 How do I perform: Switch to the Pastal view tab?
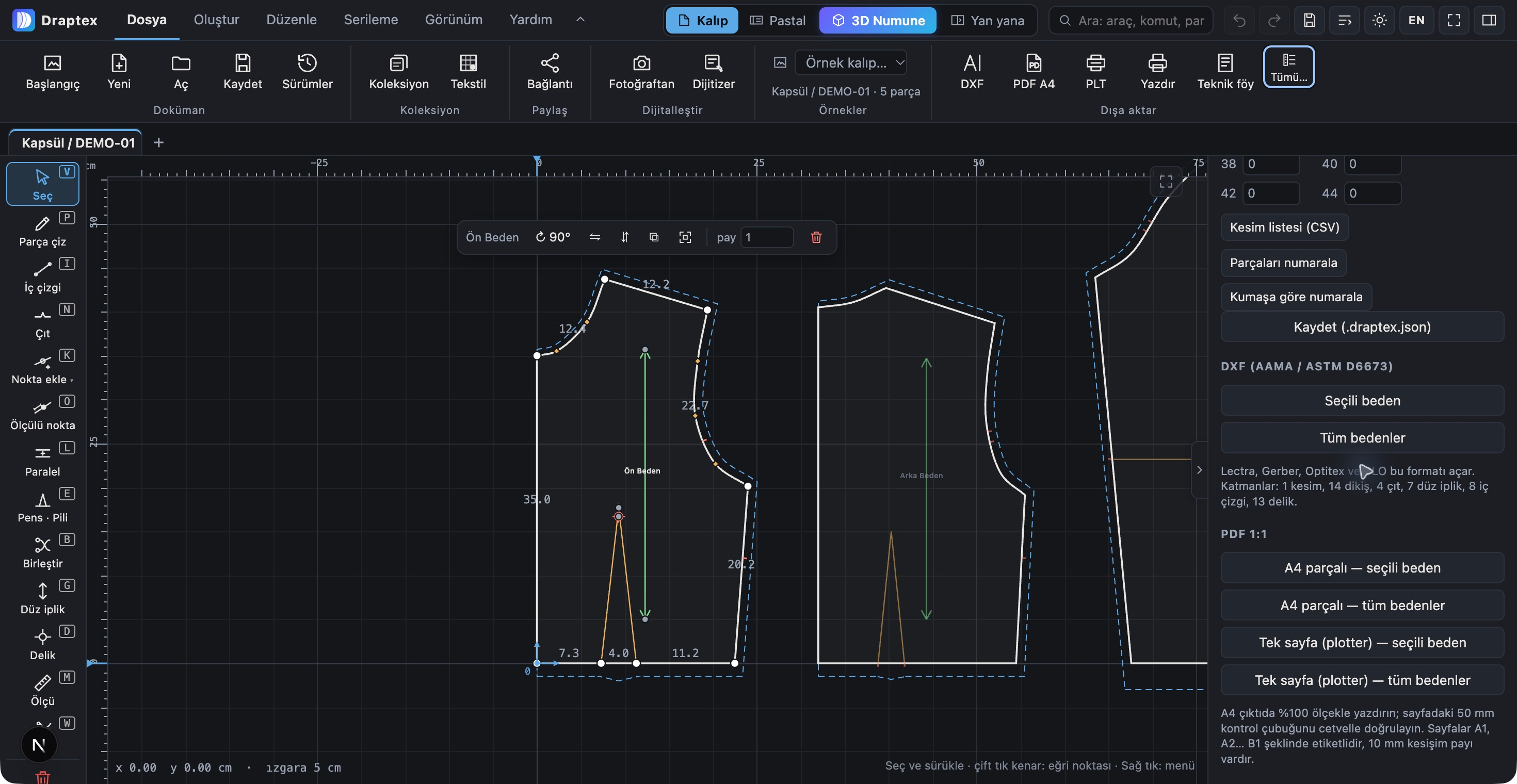pos(778,21)
